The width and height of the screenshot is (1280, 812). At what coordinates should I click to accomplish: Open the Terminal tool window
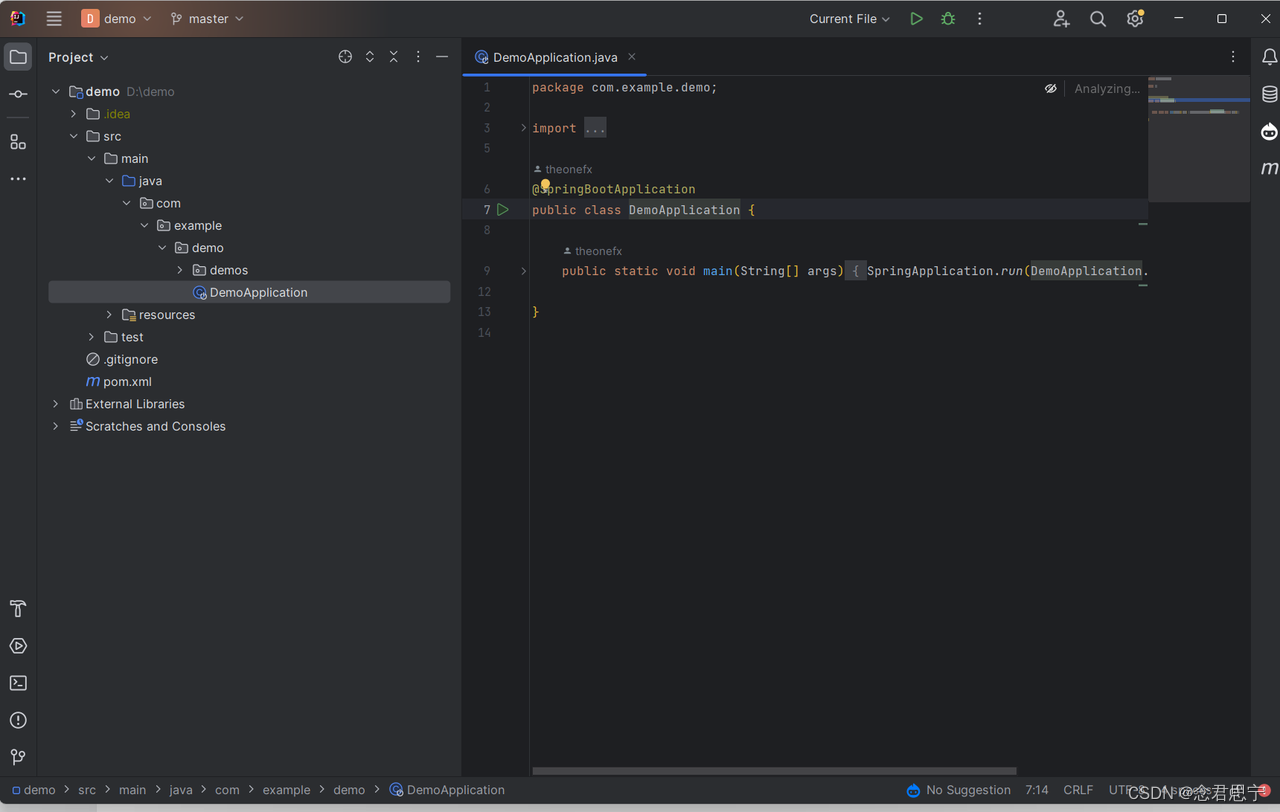point(18,683)
